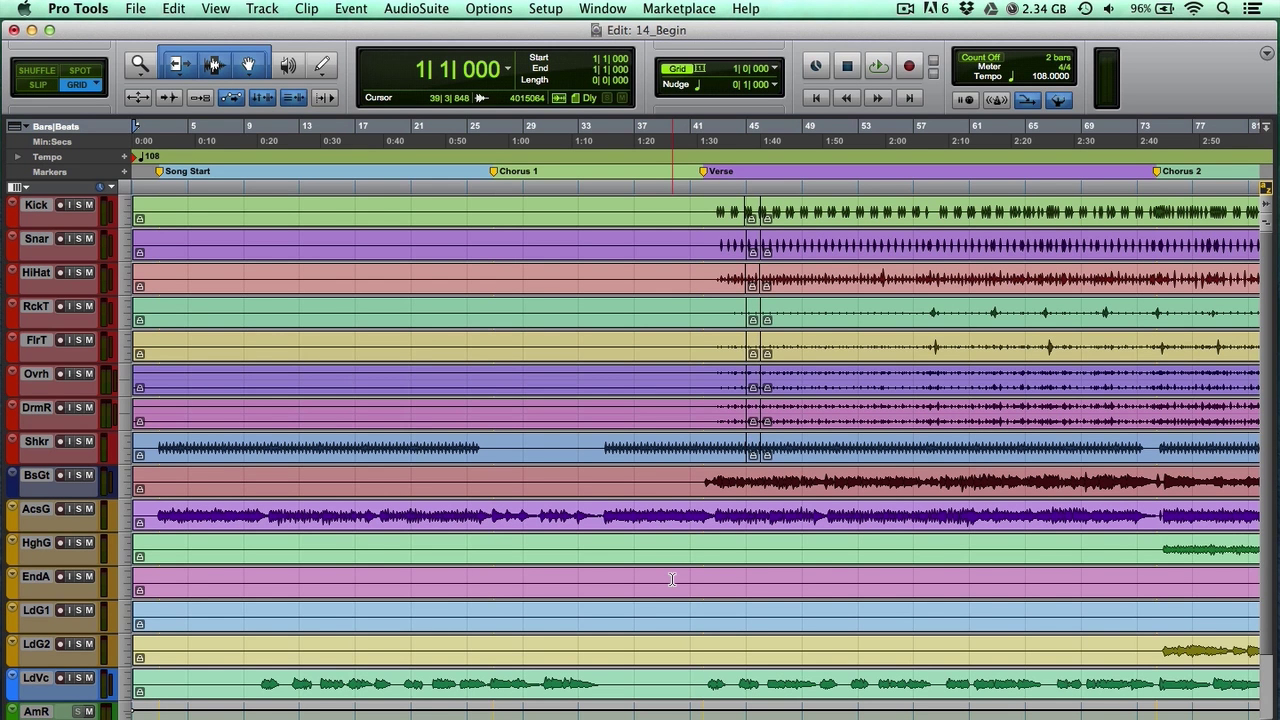This screenshot has height=720, width=1280.
Task: Activate the Scrubber speaker tool
Action: click(x=288, y=65)
